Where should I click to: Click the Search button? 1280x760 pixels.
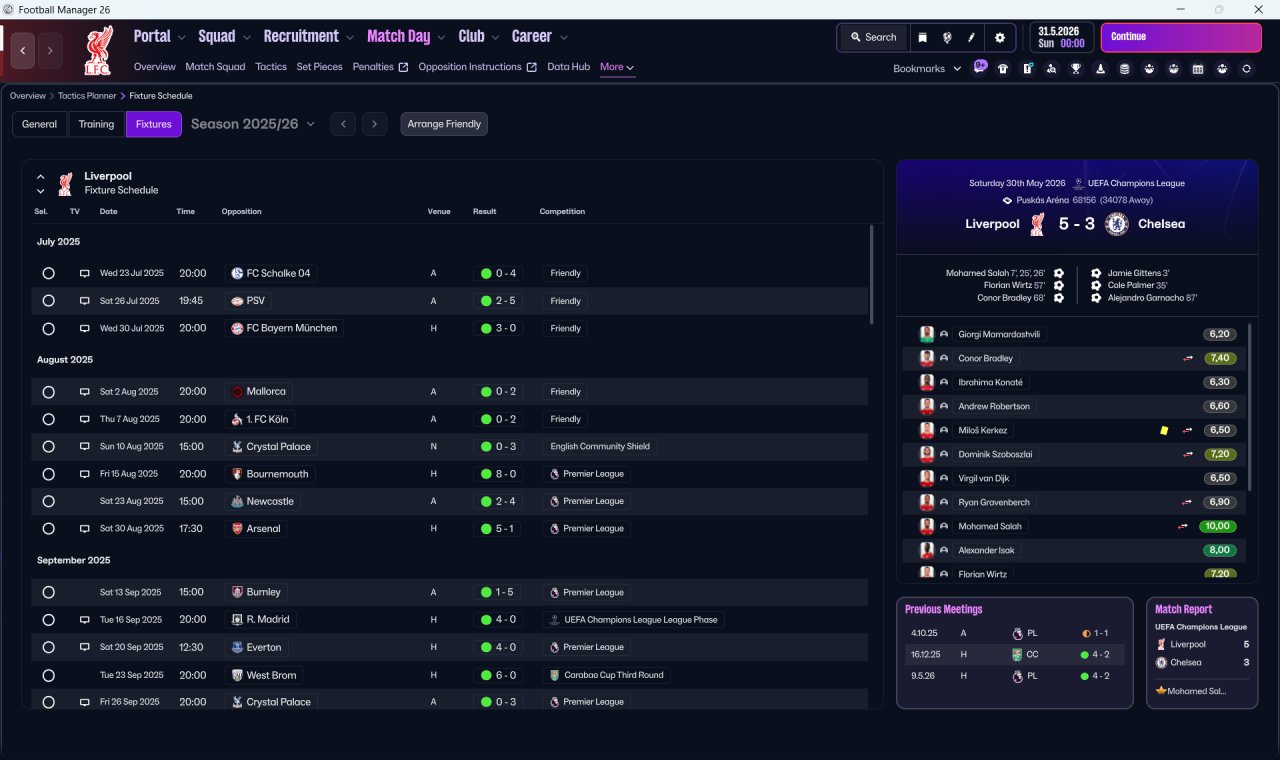point(873,37)
